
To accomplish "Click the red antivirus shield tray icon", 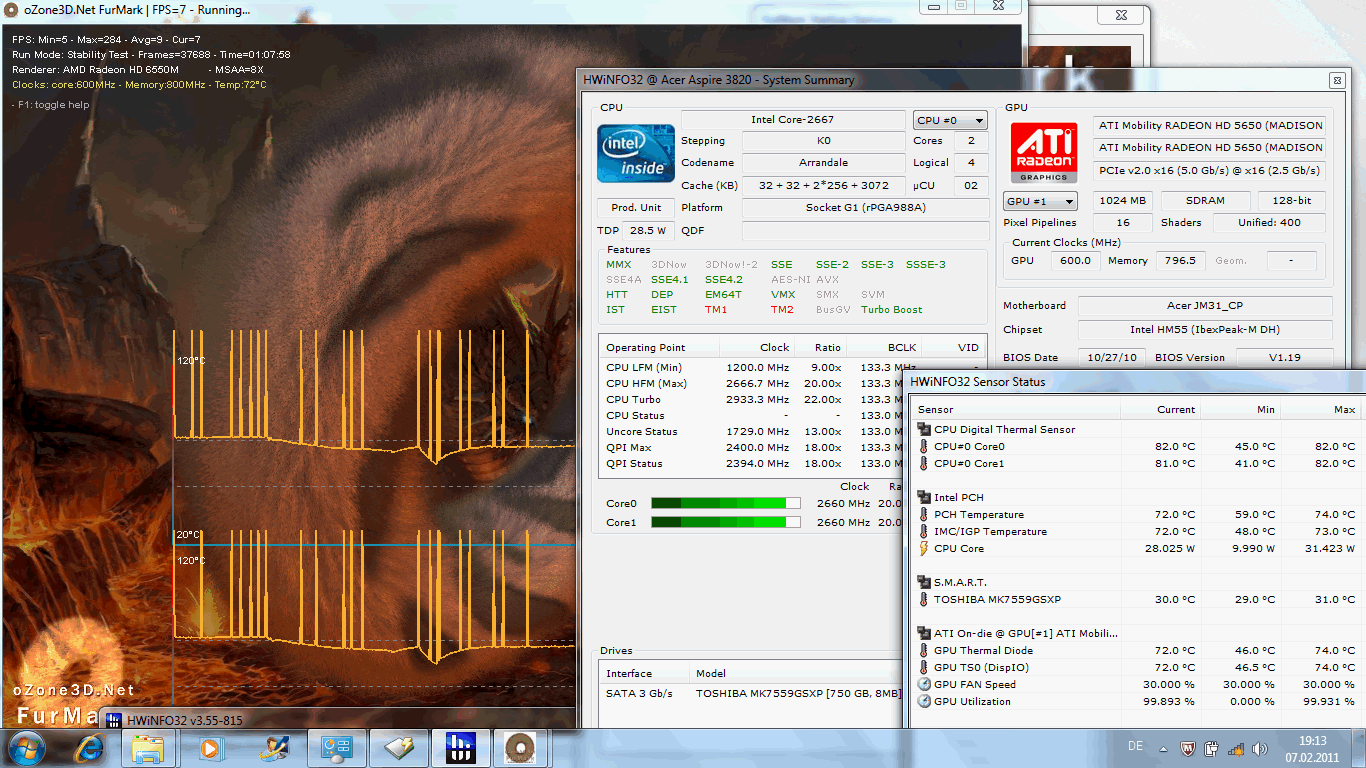I will click(x=1188, y=748).
